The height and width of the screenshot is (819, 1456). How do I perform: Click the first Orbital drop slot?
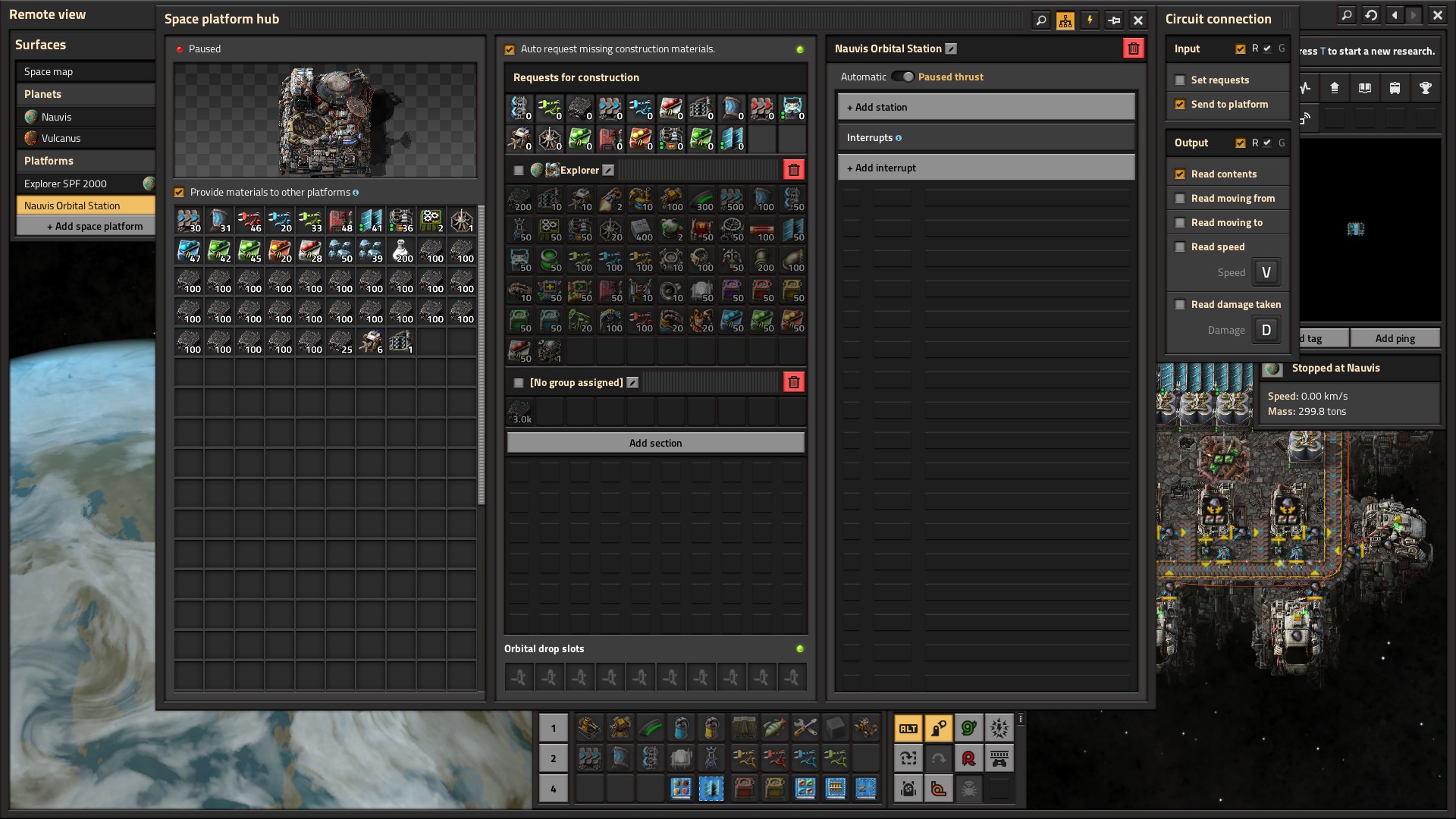click(519, 677)
